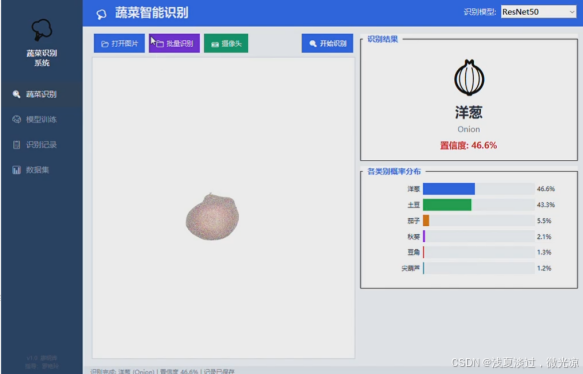Click the 46.6% percentage value

tap(545, 189)
